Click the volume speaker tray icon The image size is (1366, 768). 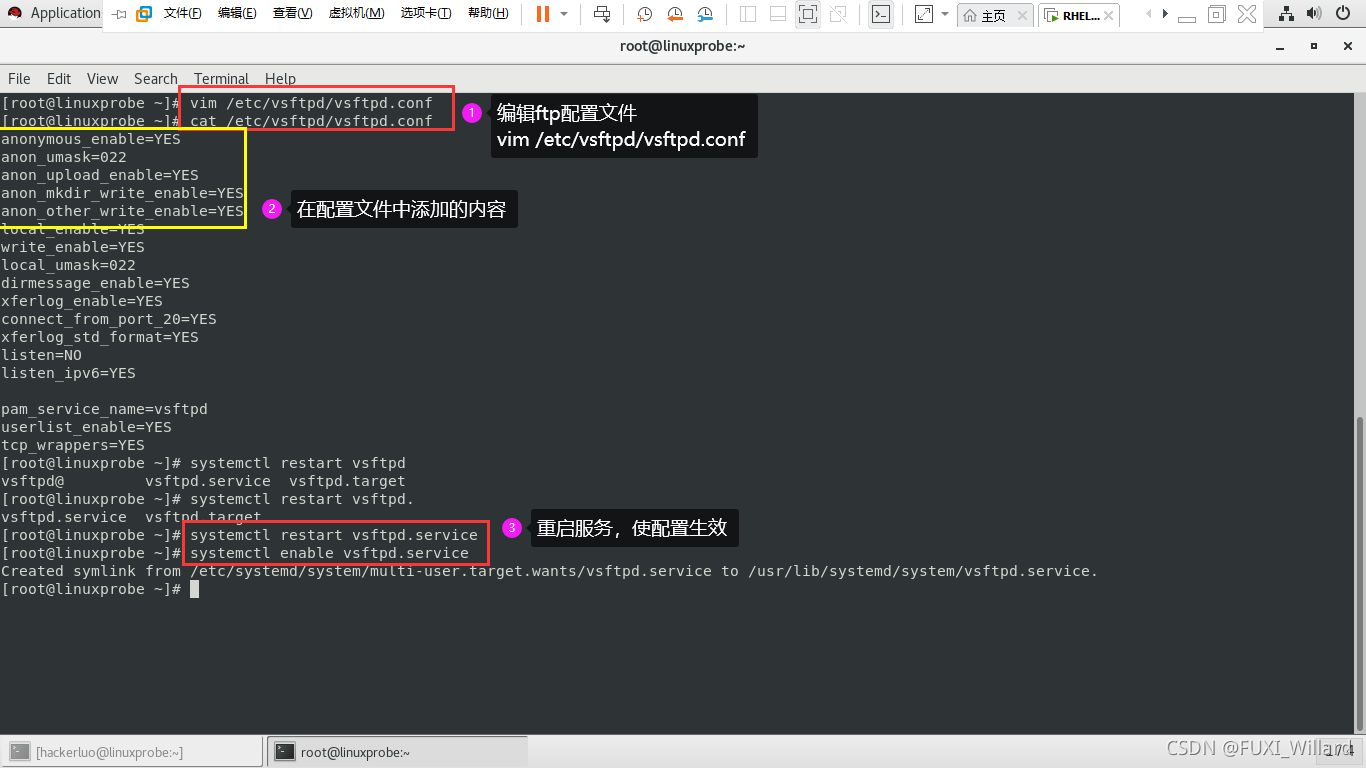point(1315,13)
